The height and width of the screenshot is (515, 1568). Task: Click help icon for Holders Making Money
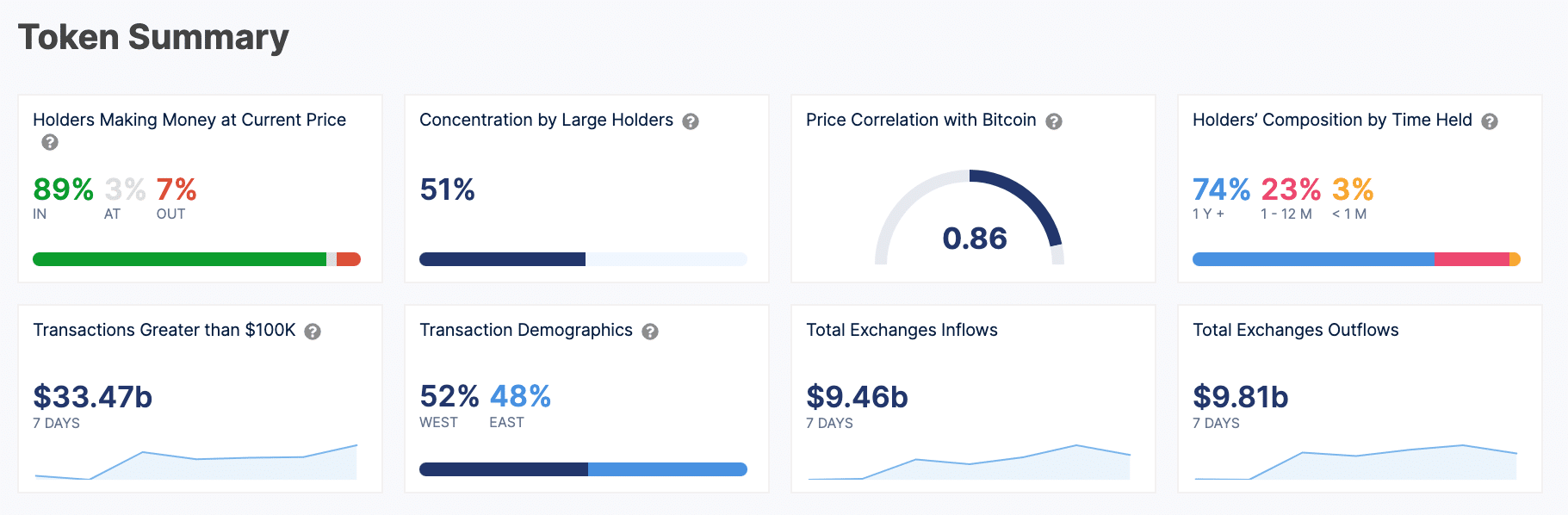[50, 142]
